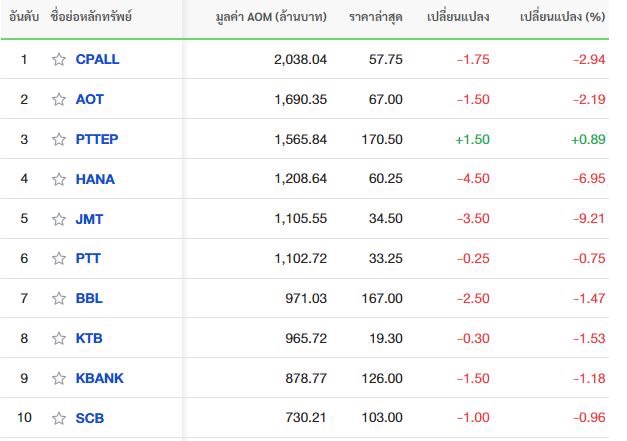Toggle the favorite star beside PTTEP
The image size is (627, 441).
(x=59, y=139)
